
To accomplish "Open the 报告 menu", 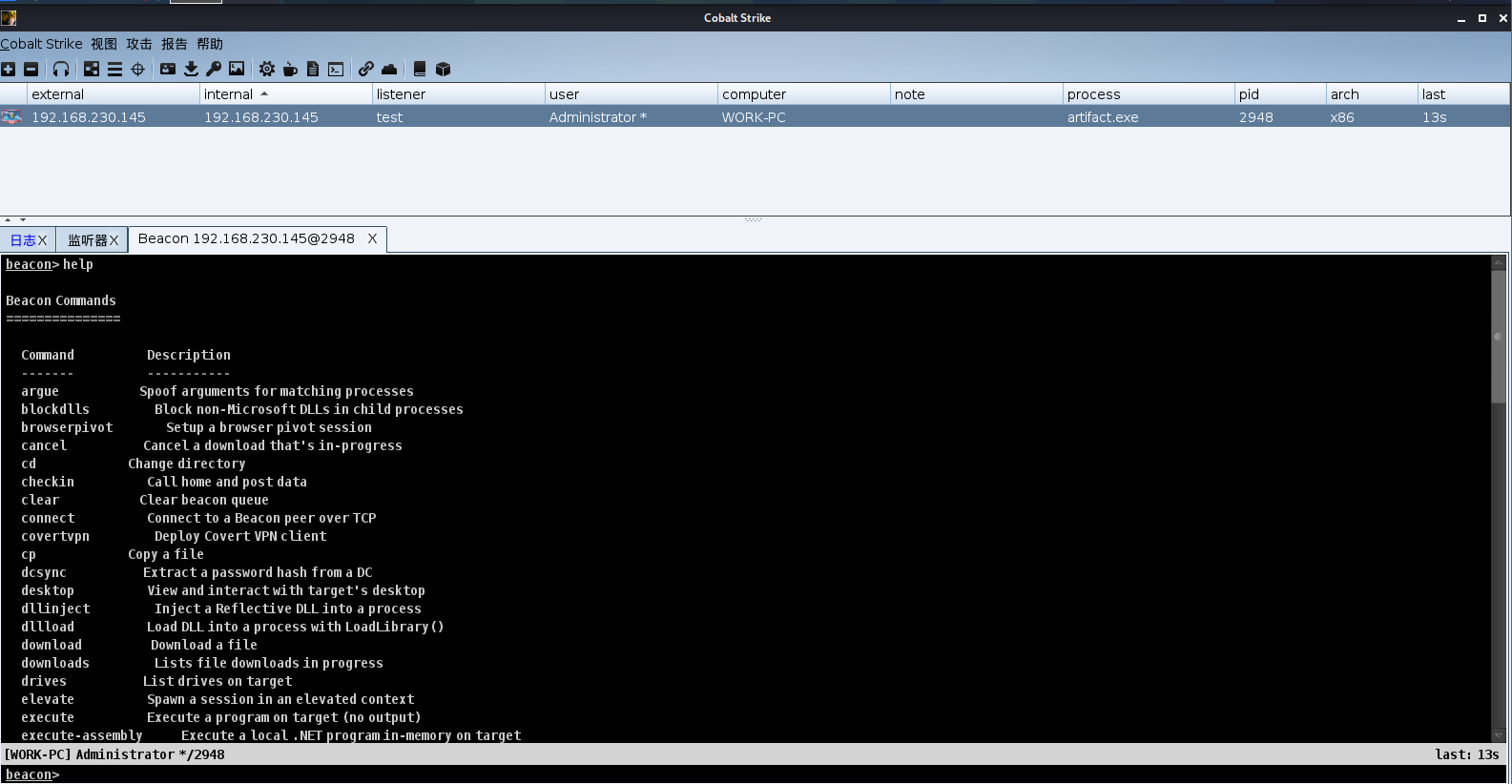I will click(x=175, y=44).
